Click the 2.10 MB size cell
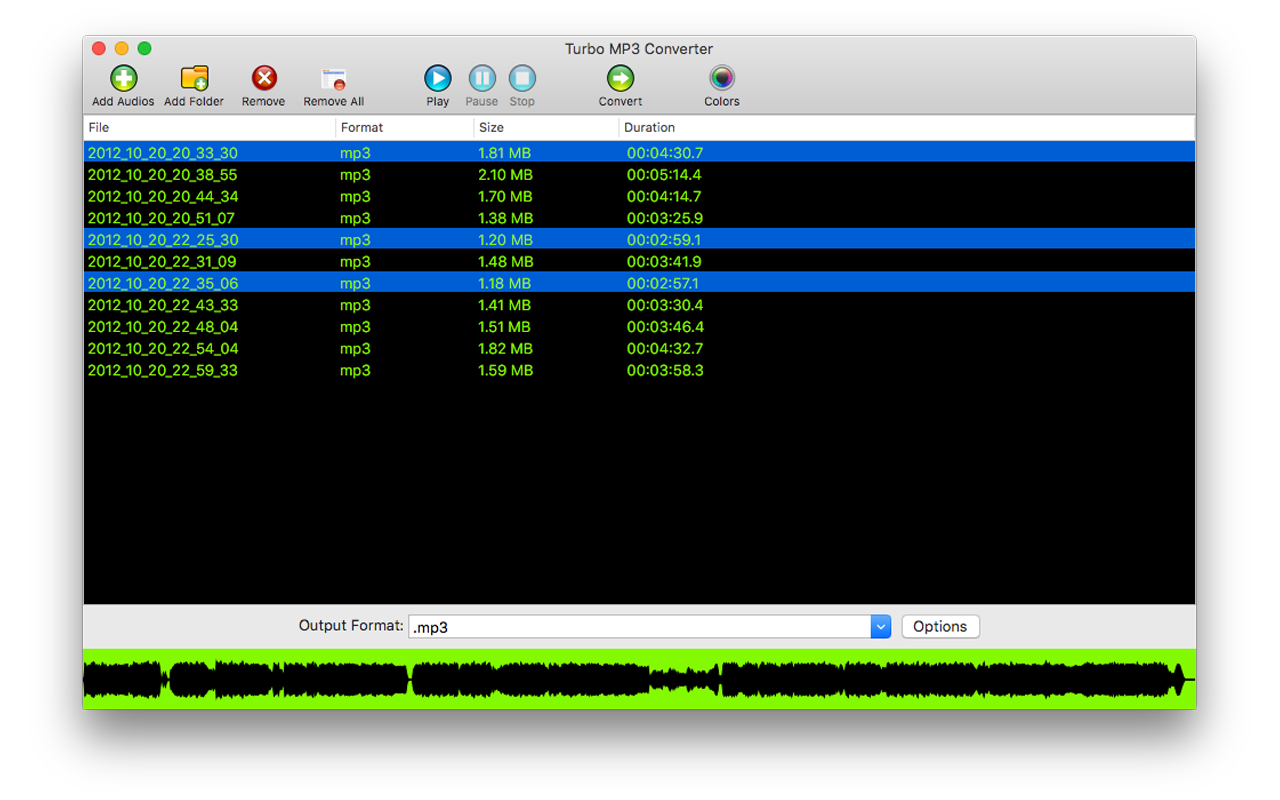 (x=506, y=175)
